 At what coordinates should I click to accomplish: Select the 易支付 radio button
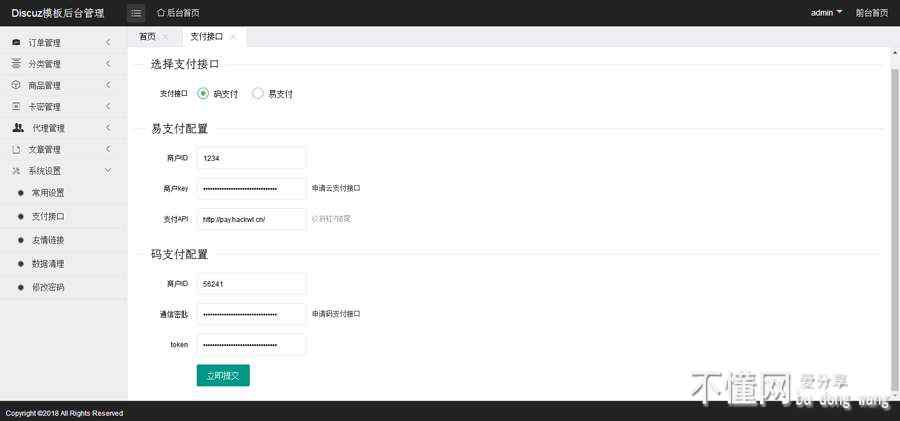(x=258, y=93)
